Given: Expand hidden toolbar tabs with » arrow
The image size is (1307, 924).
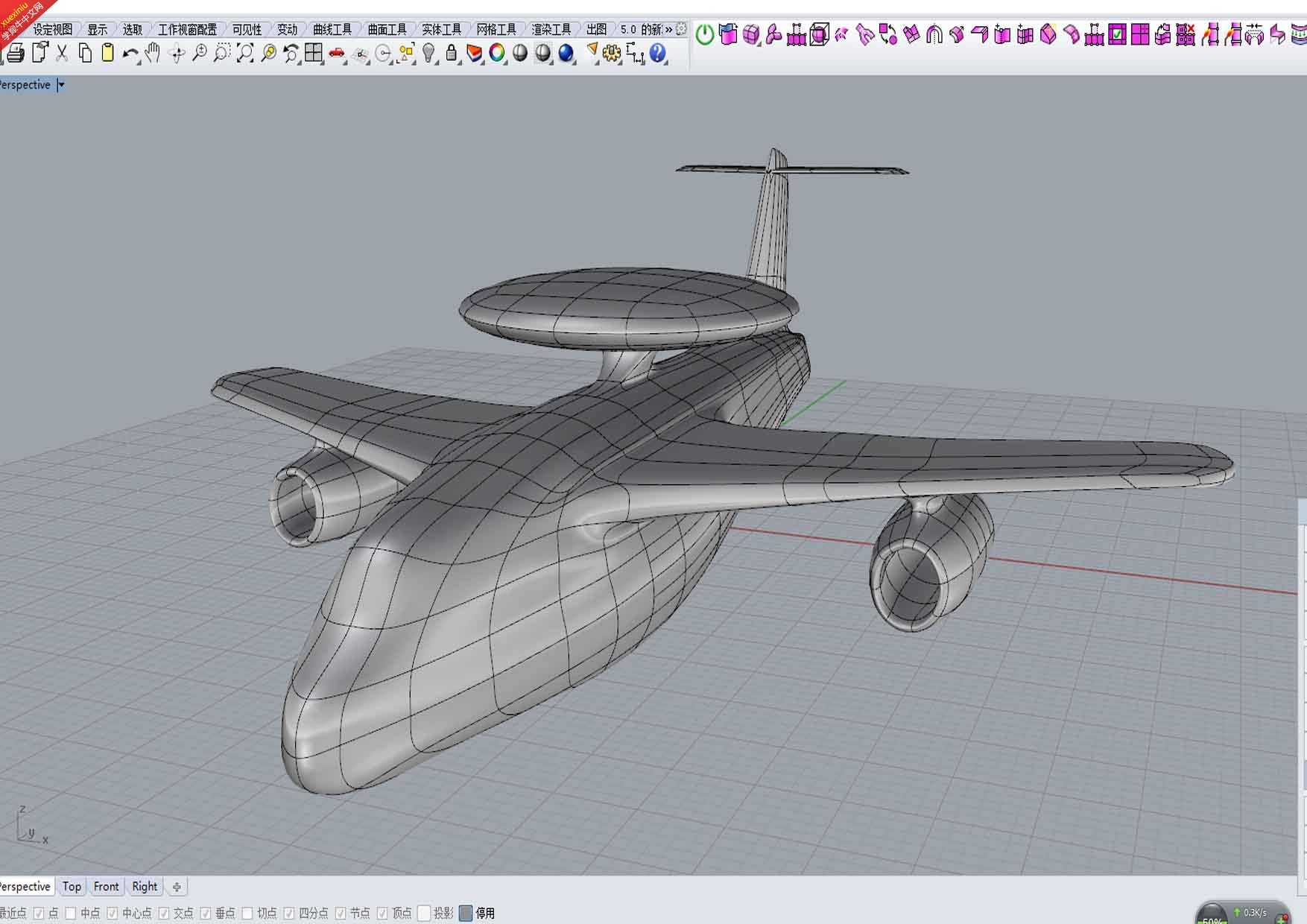Looking at the screenshot, I should point(668,29).
